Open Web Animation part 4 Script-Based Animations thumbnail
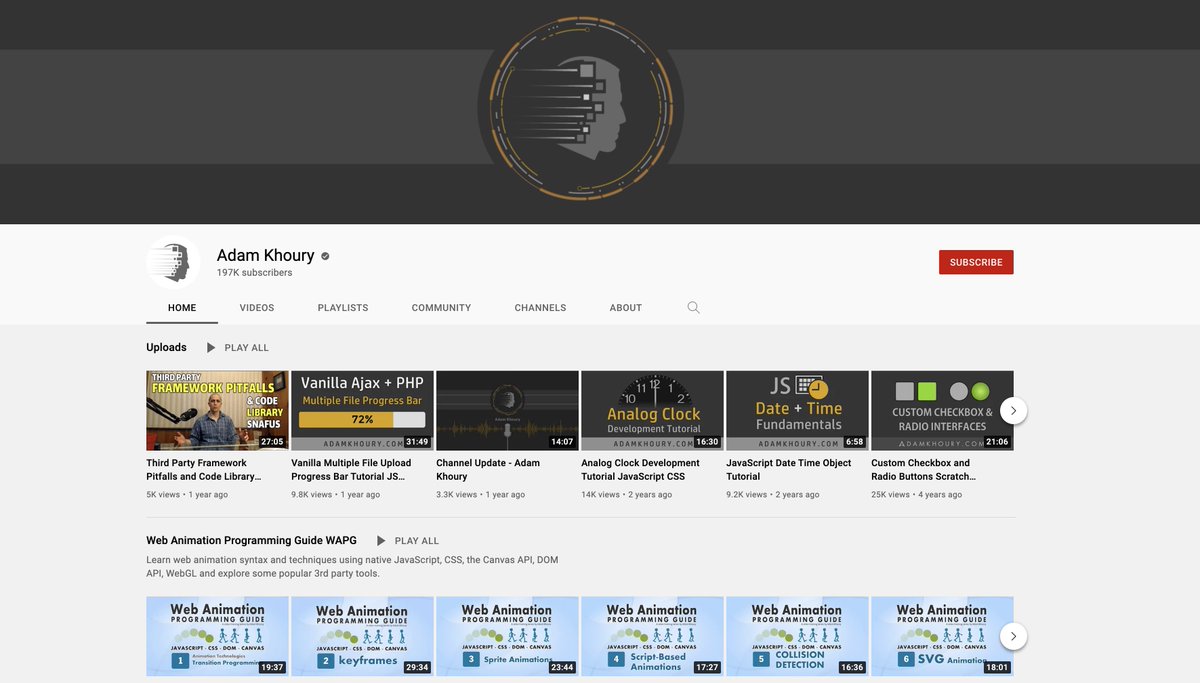The width and height of the screenshot is (1200, 683). point(652,636)
